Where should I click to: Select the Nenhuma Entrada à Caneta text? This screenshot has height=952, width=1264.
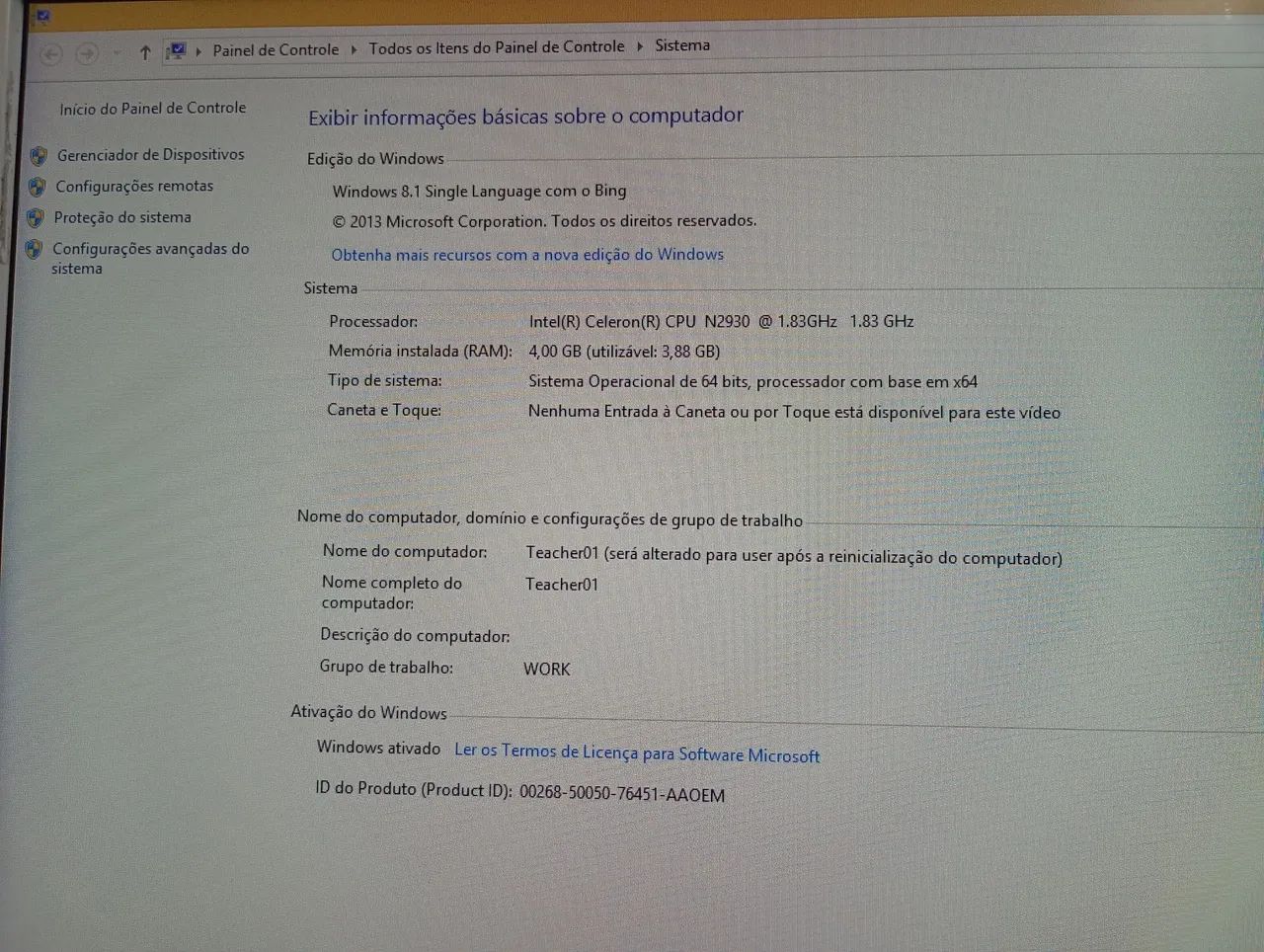(x=794, y=412)
